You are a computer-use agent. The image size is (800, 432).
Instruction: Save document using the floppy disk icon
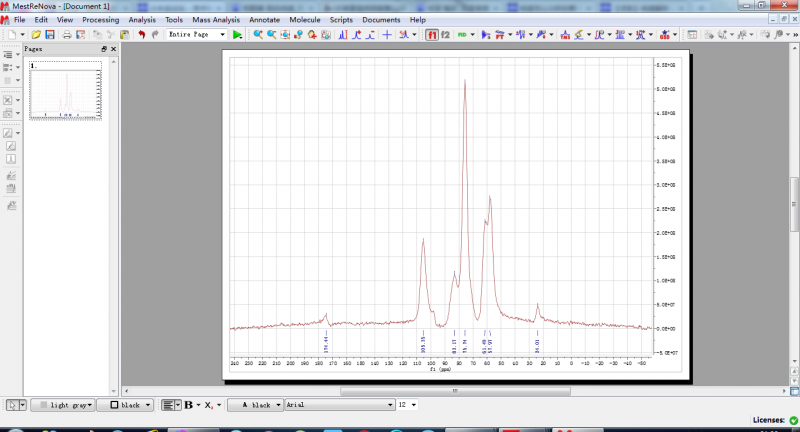tap(50, 35)
